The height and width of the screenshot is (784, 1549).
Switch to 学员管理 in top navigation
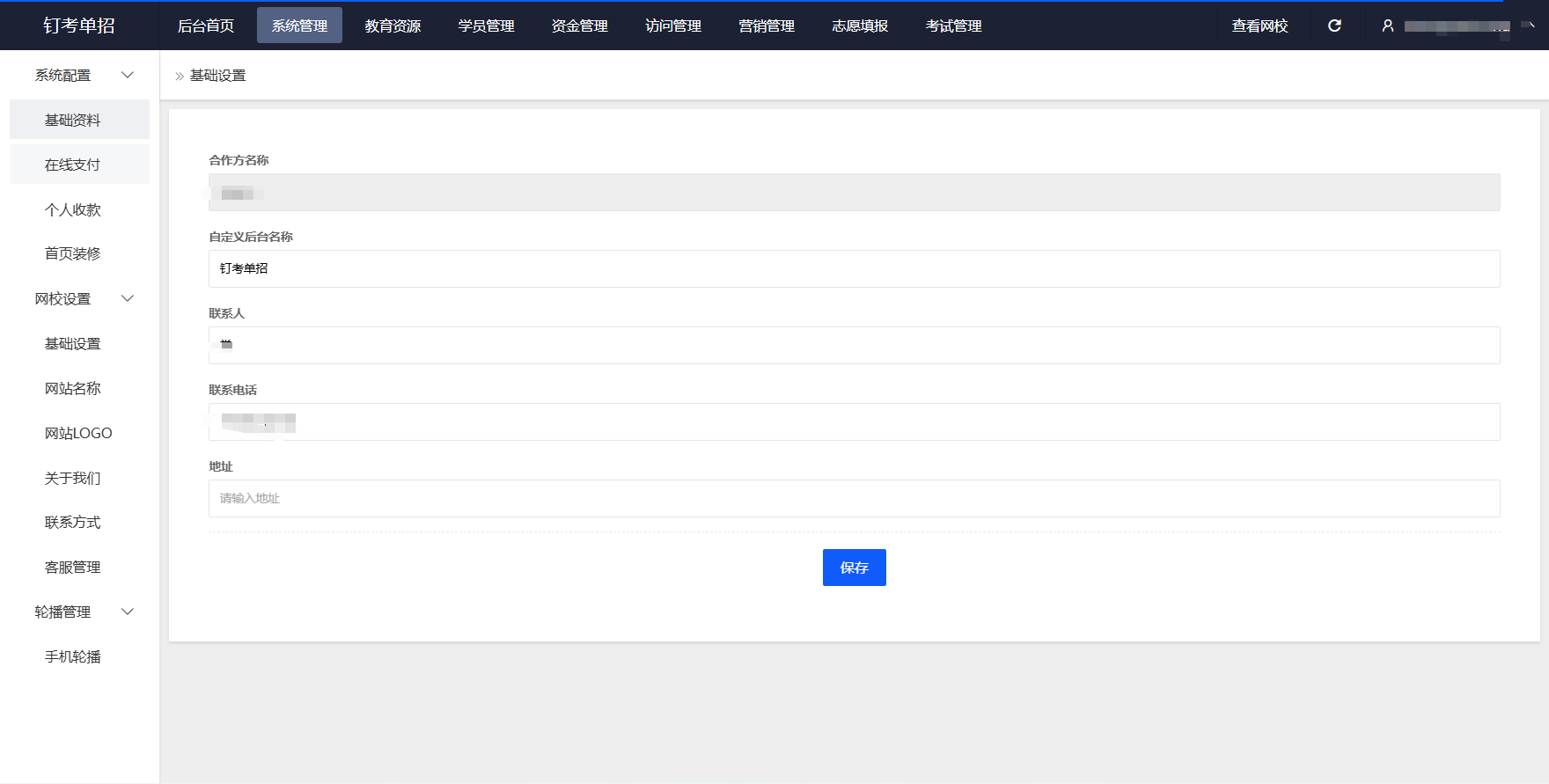[486, 26]
